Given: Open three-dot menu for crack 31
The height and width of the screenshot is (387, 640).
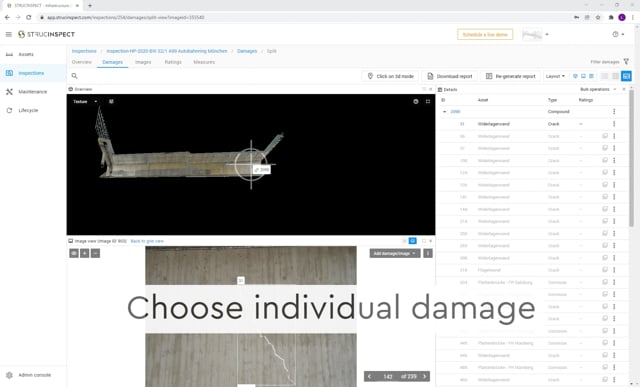Looking at the screenshot, I should coord(614,124).
